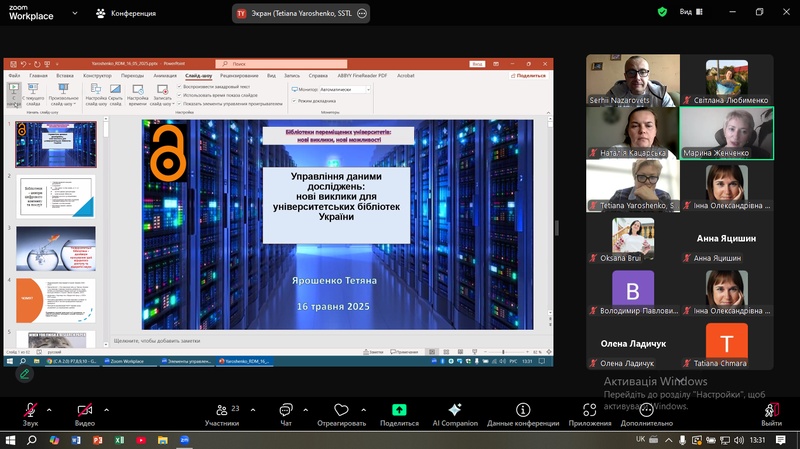This screenshot has width=800, height=449.
Task: Click the shared PowerPoint Переходы tab
Action: pyautogui.click(x=132, y=76)
